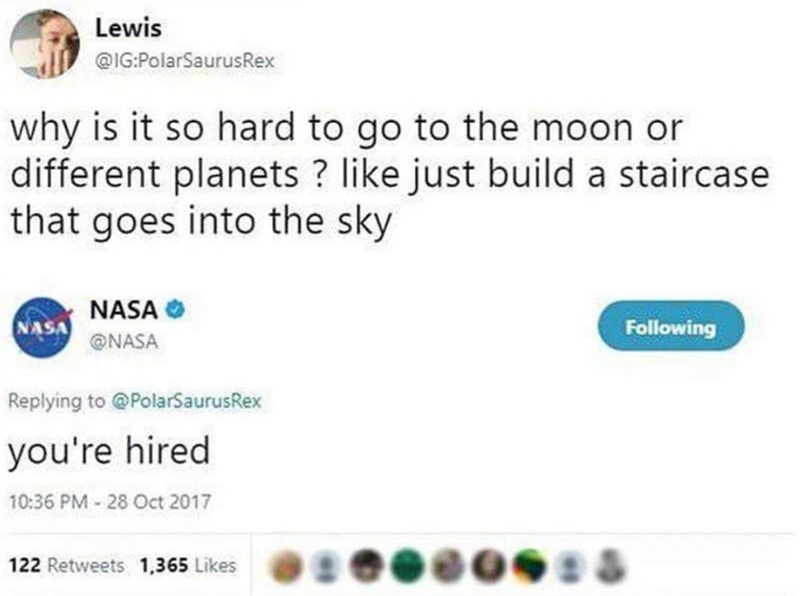The width and height of the screenshot is (800, 596).
Task: Open the NASA display name link
Action: pos(124,311)
